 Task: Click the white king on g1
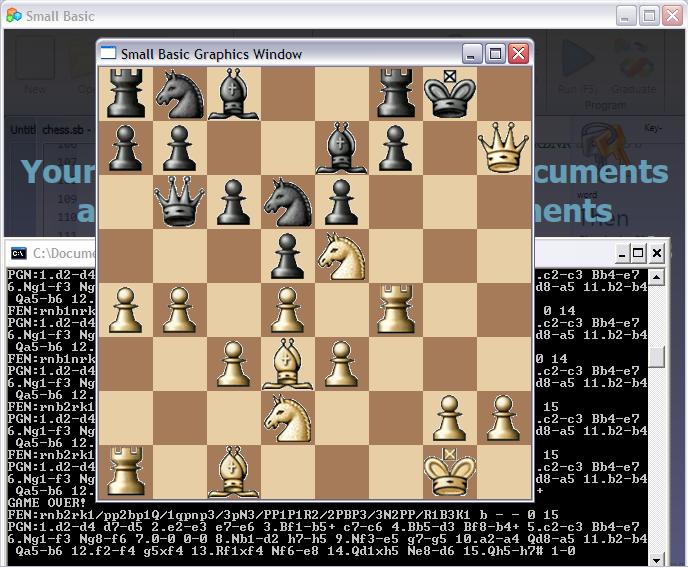450,472
